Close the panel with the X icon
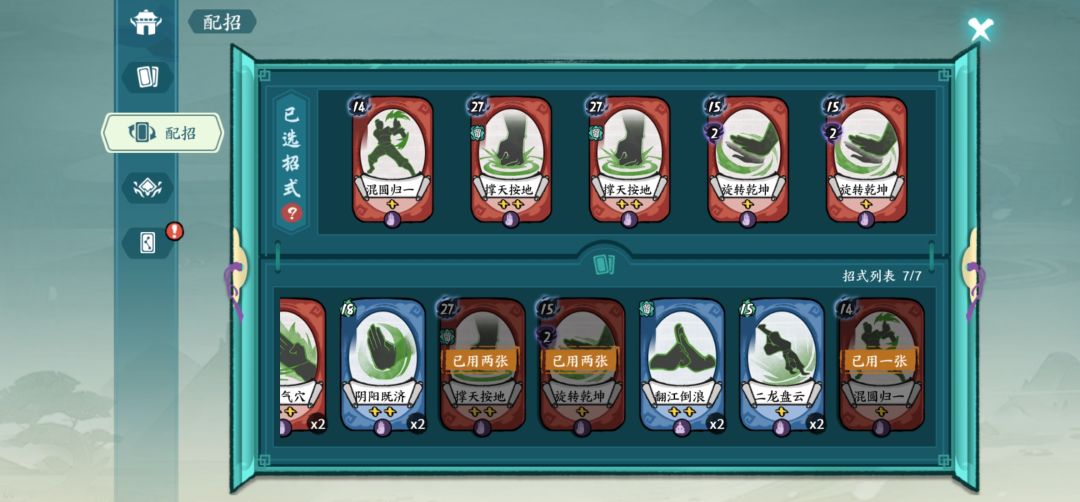Viewport: 1080px width, 502px height. 979,29
